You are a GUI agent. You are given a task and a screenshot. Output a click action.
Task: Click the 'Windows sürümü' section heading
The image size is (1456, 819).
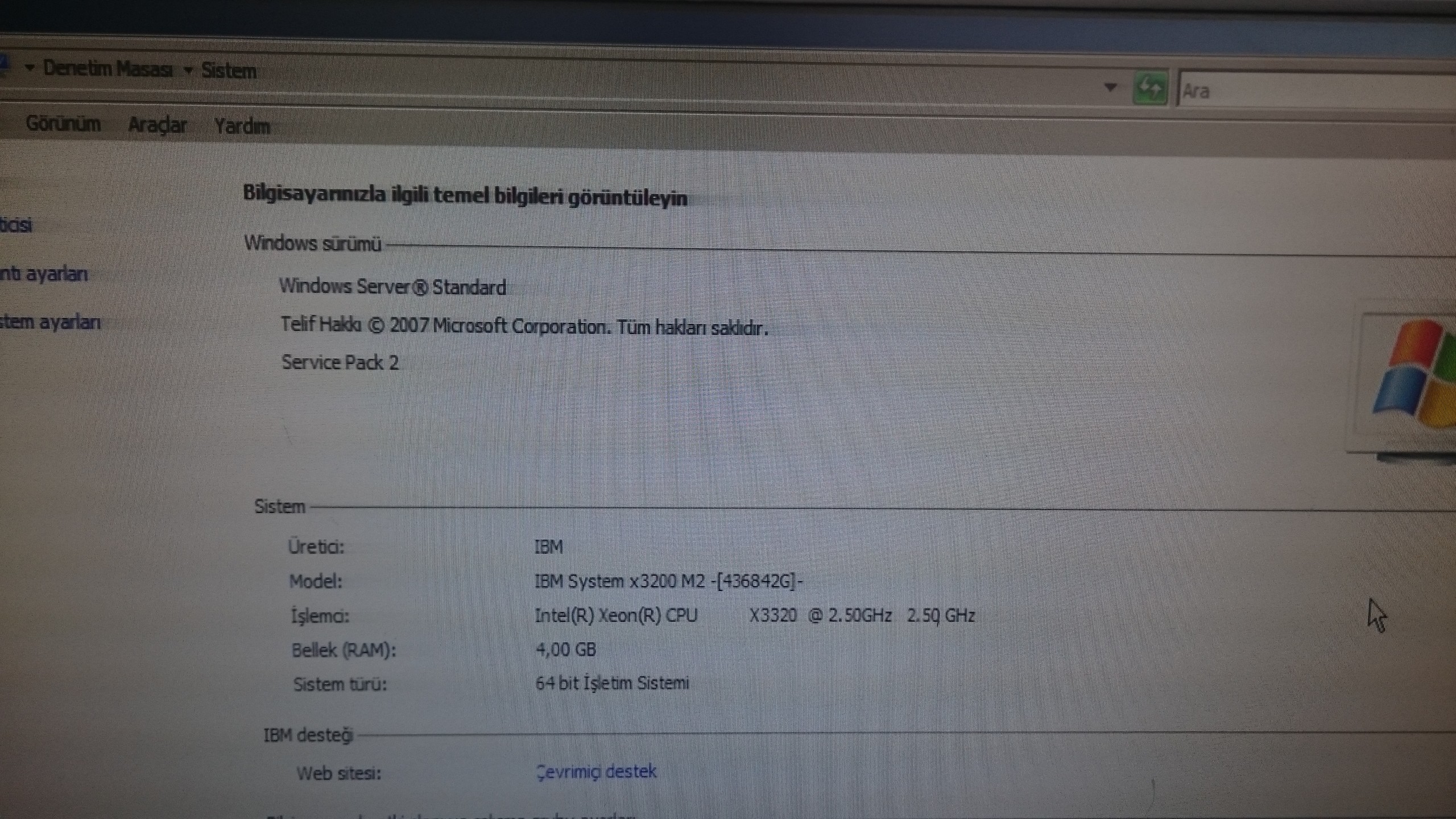[x=313, y=243]
